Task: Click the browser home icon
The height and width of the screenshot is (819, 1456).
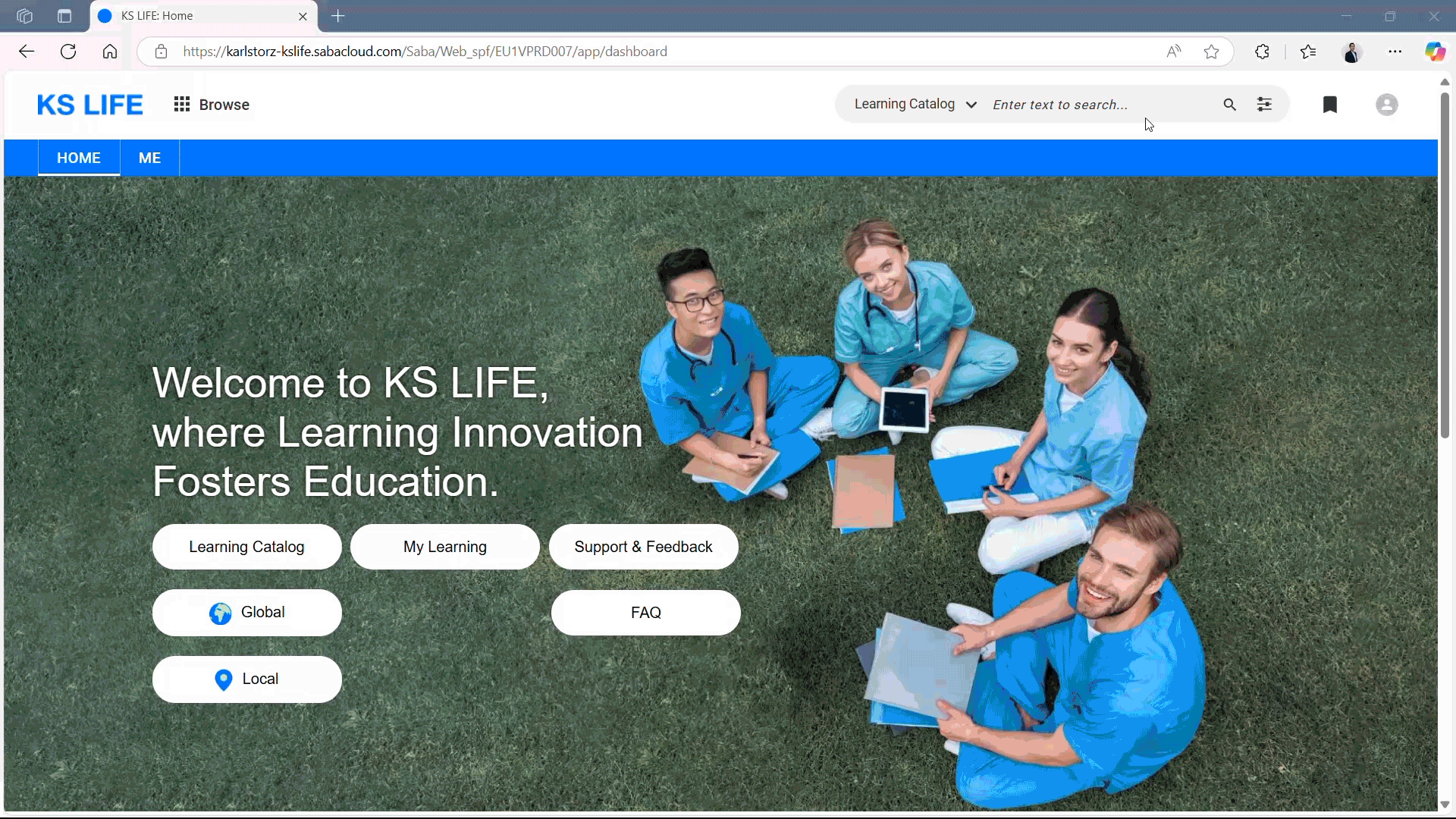Action: click(110, 52)
